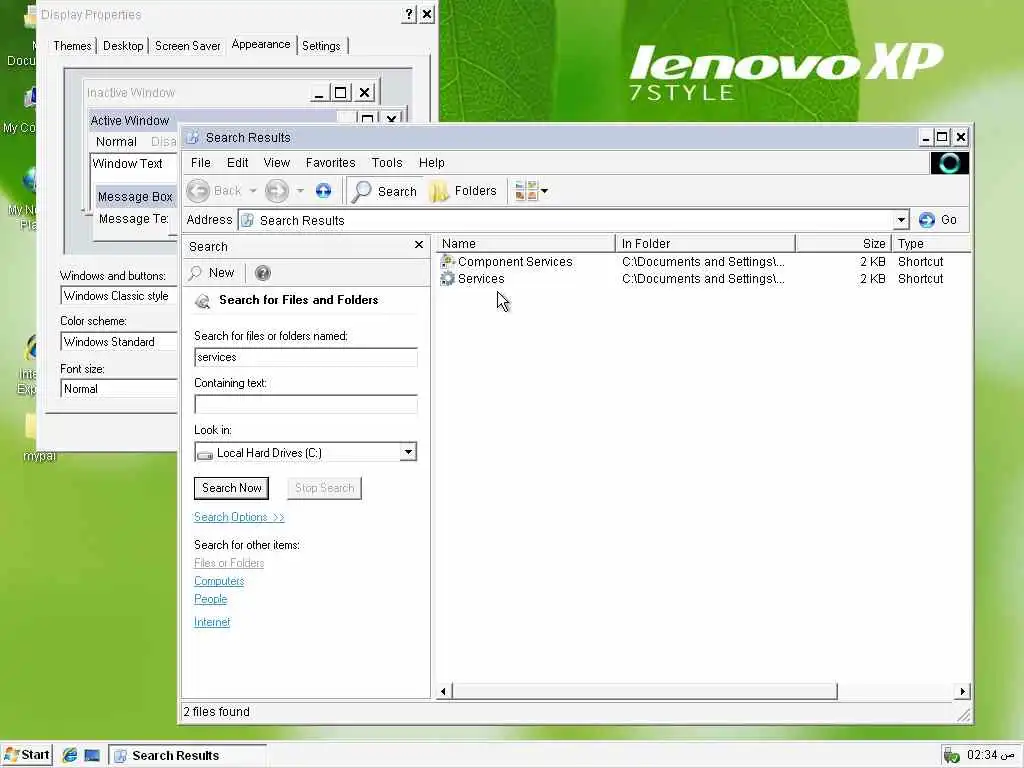The width and height of the screenshot is (1024, 768).
Task: Click the Search Now button
Action: coord(231,488)
